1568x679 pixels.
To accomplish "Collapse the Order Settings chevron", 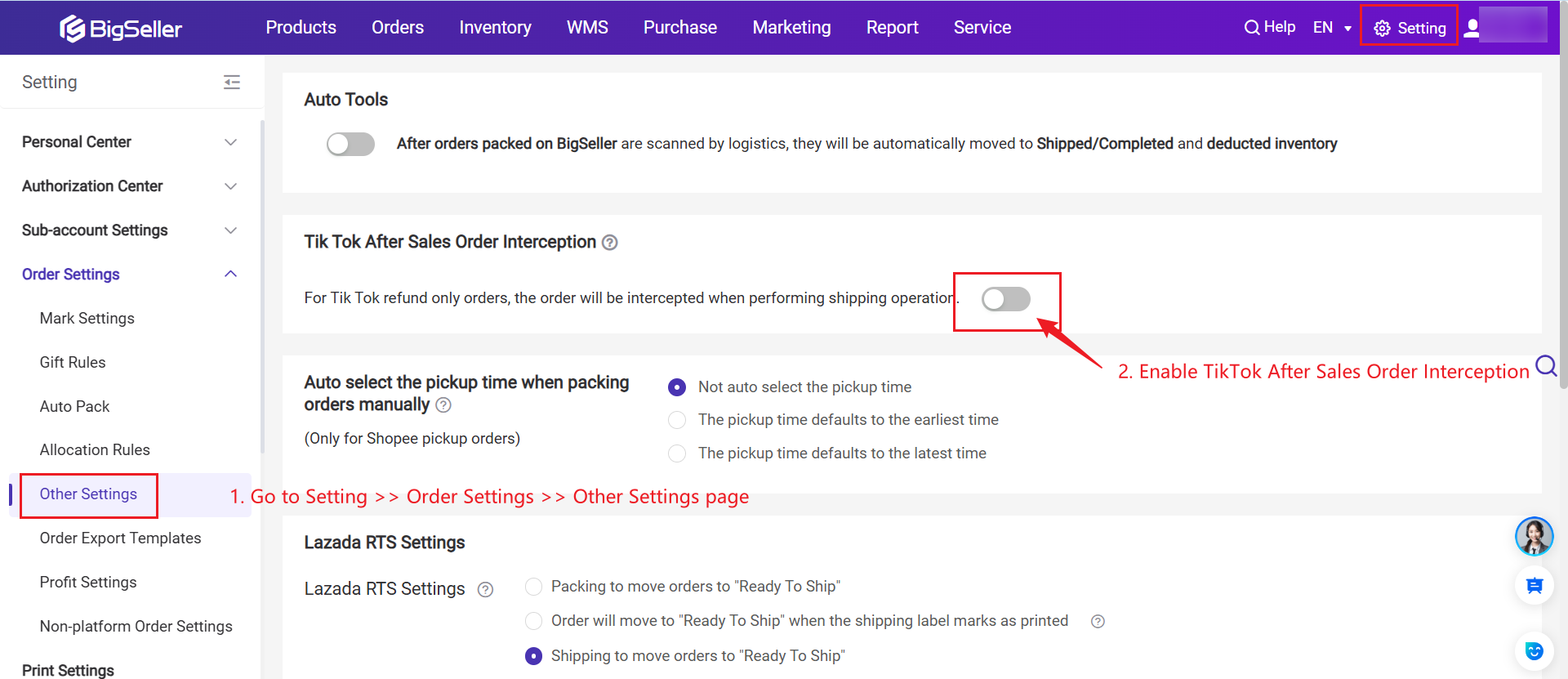I will (231, 275).
